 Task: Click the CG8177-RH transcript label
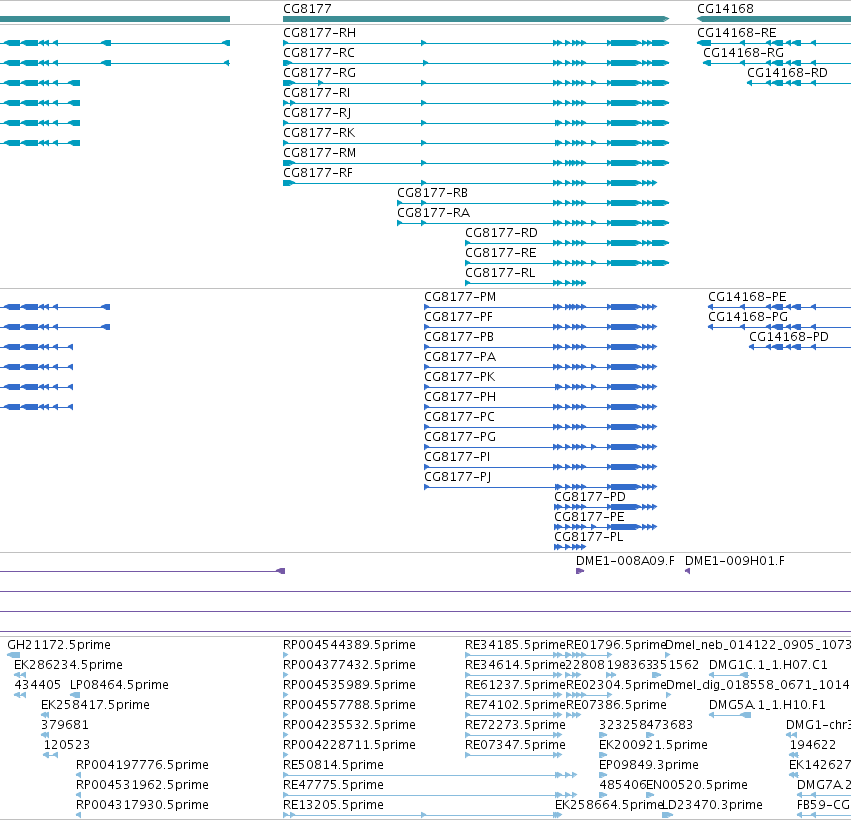(x=320, y=33)
